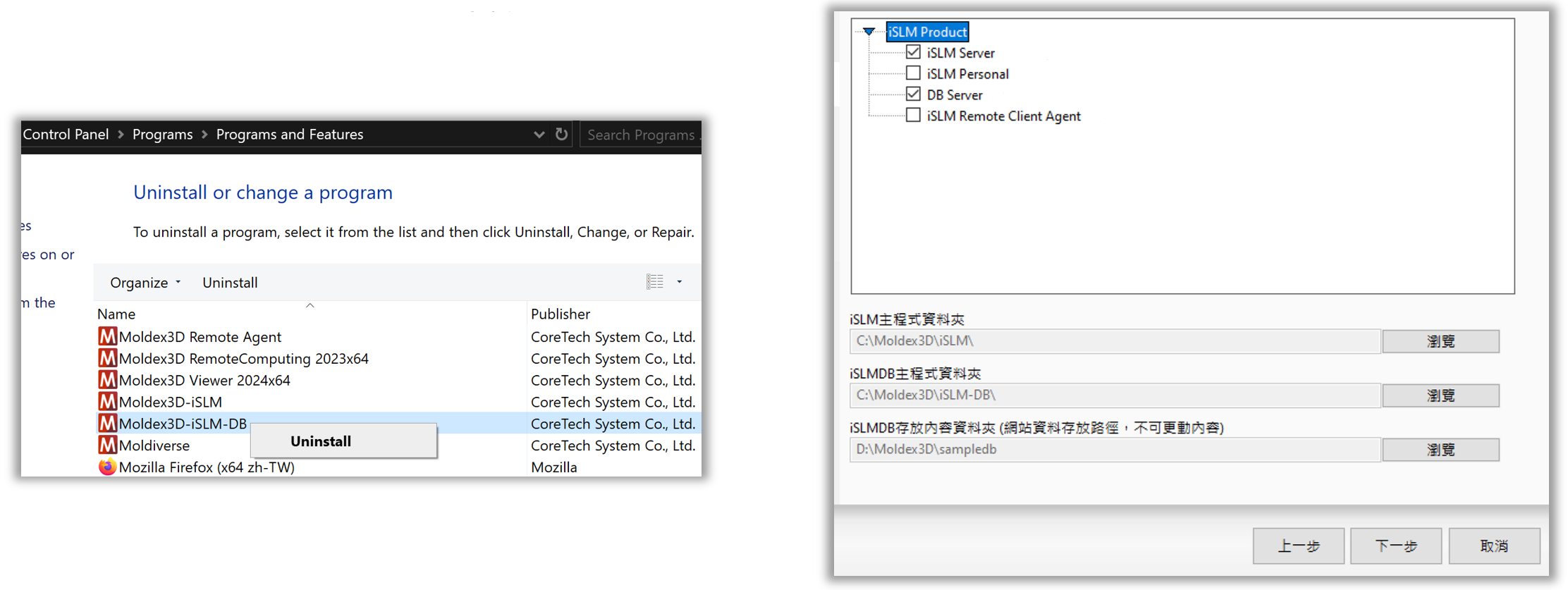Change the list view layout icon

point(655,282)
